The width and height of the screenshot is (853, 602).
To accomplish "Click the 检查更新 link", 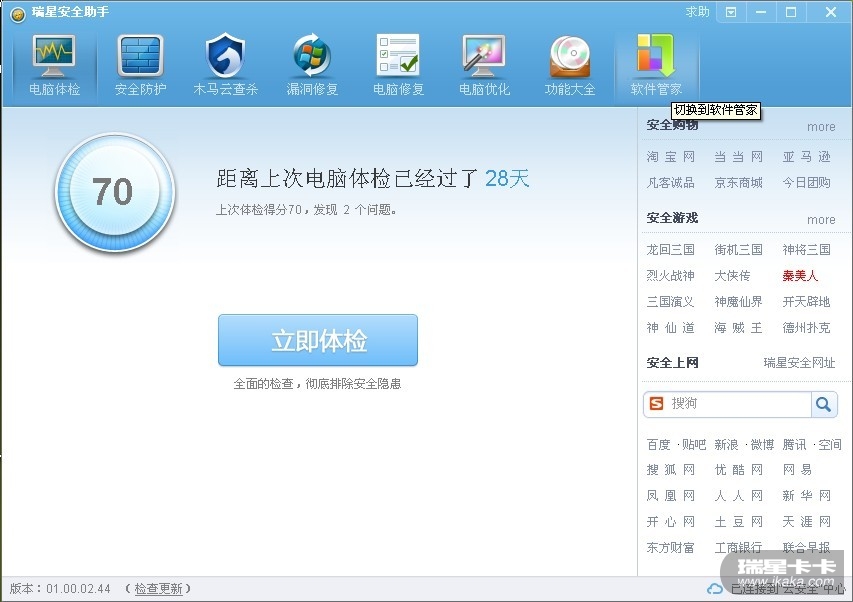I will click(x=158, y=588).
